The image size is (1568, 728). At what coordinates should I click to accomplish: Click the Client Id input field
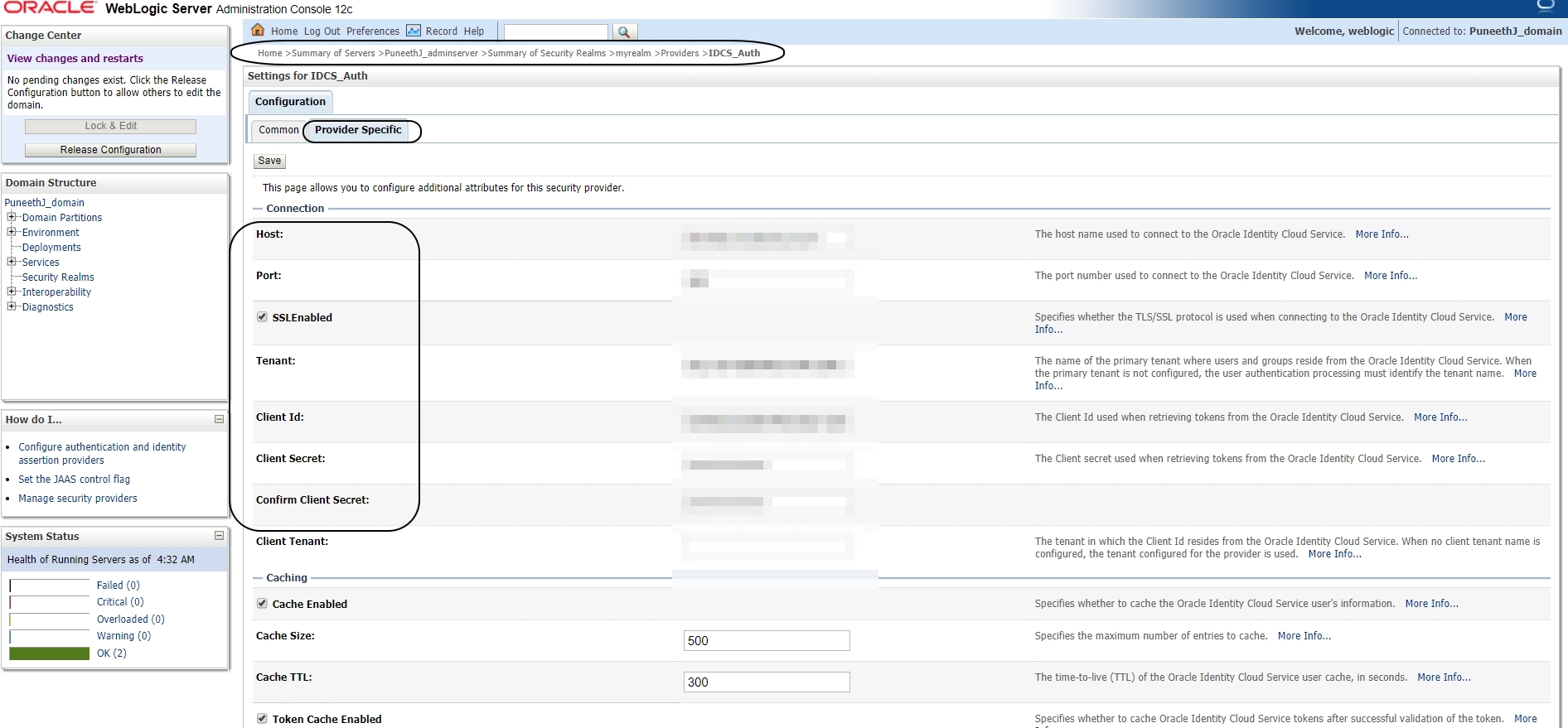pos(767,420)
